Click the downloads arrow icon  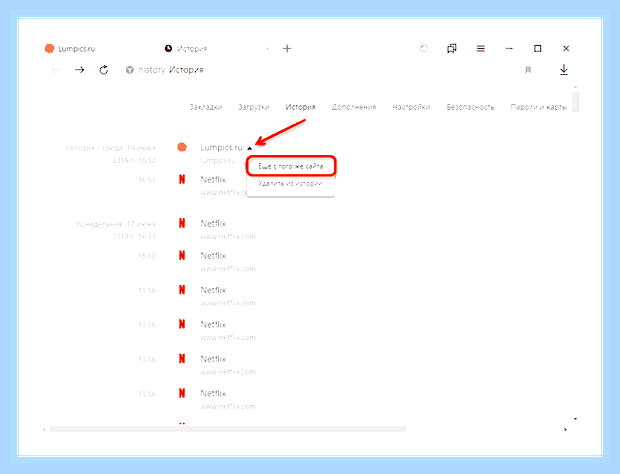pyautogui.click(x=564, y=70)
